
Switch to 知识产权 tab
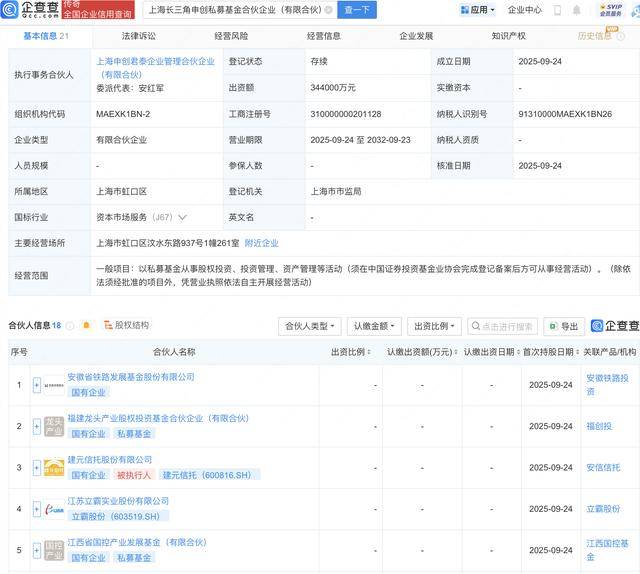pos(509,36)
